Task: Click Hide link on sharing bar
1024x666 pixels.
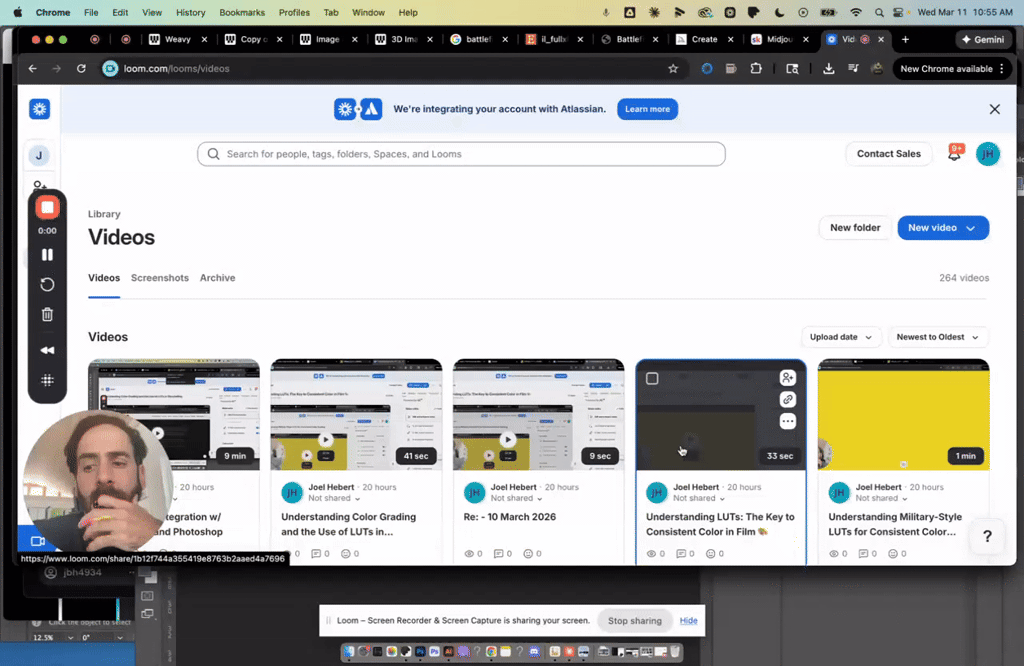Action: pyautogui.click(x=688, y=621)
